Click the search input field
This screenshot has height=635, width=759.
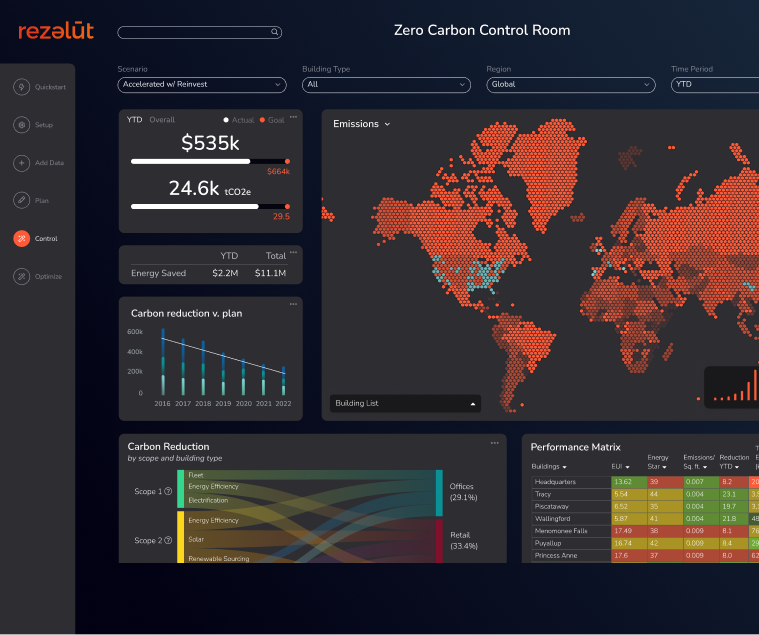coord(194,32)
